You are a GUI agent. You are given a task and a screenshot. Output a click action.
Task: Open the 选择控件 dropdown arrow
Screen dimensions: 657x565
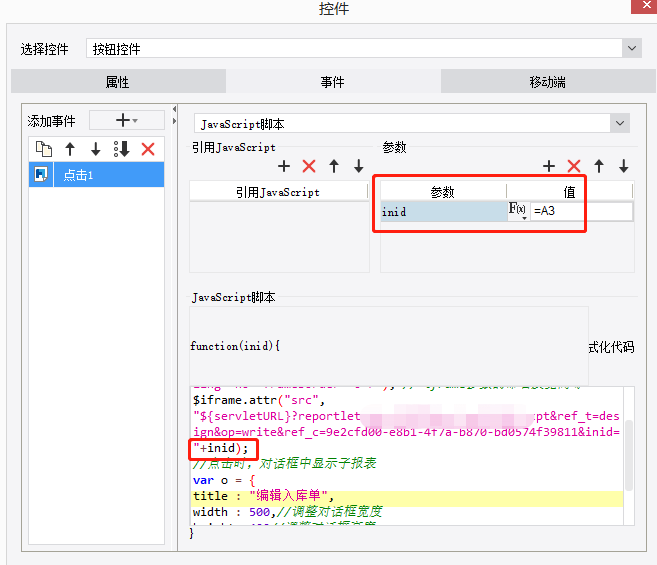[632, 48]
